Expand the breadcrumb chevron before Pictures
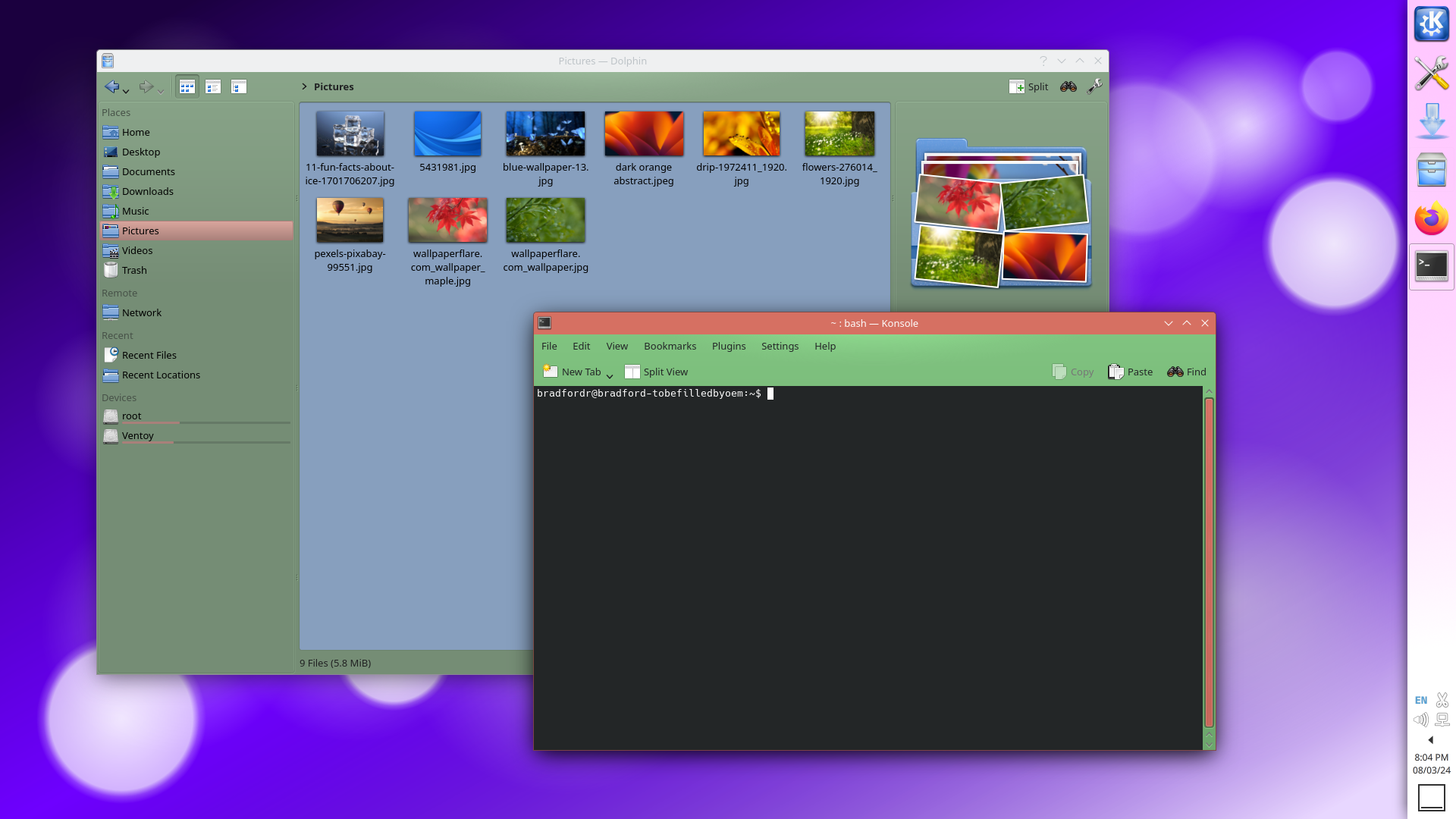 click(x=304, y=86)
